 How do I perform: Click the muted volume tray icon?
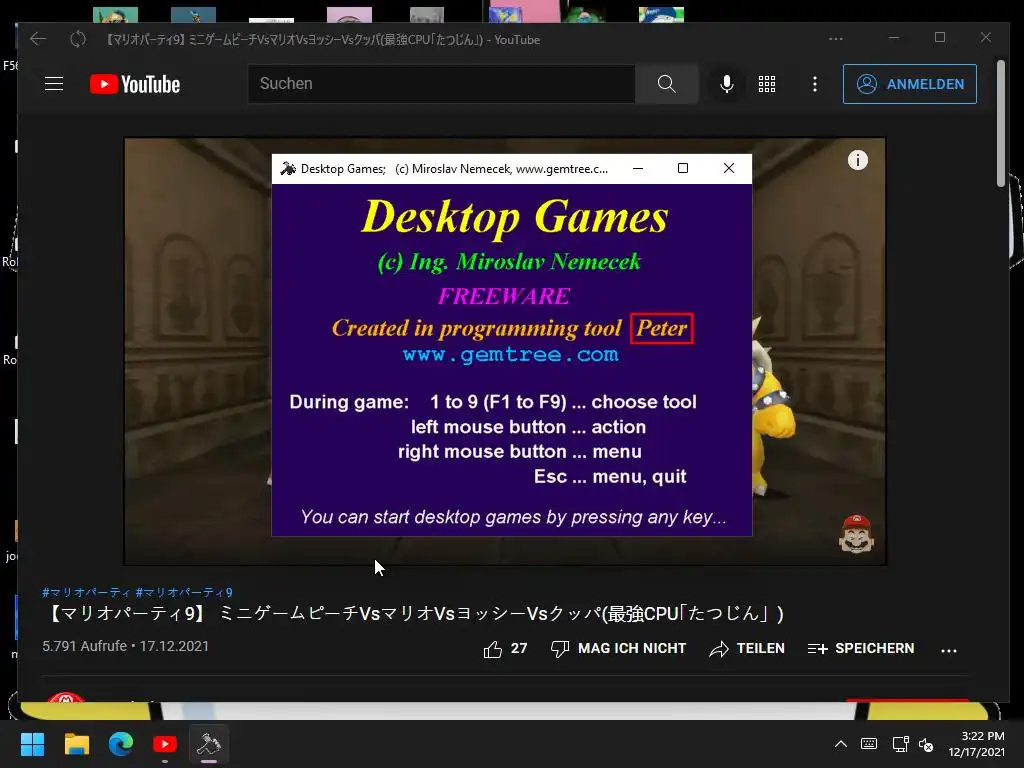(926, 744)
